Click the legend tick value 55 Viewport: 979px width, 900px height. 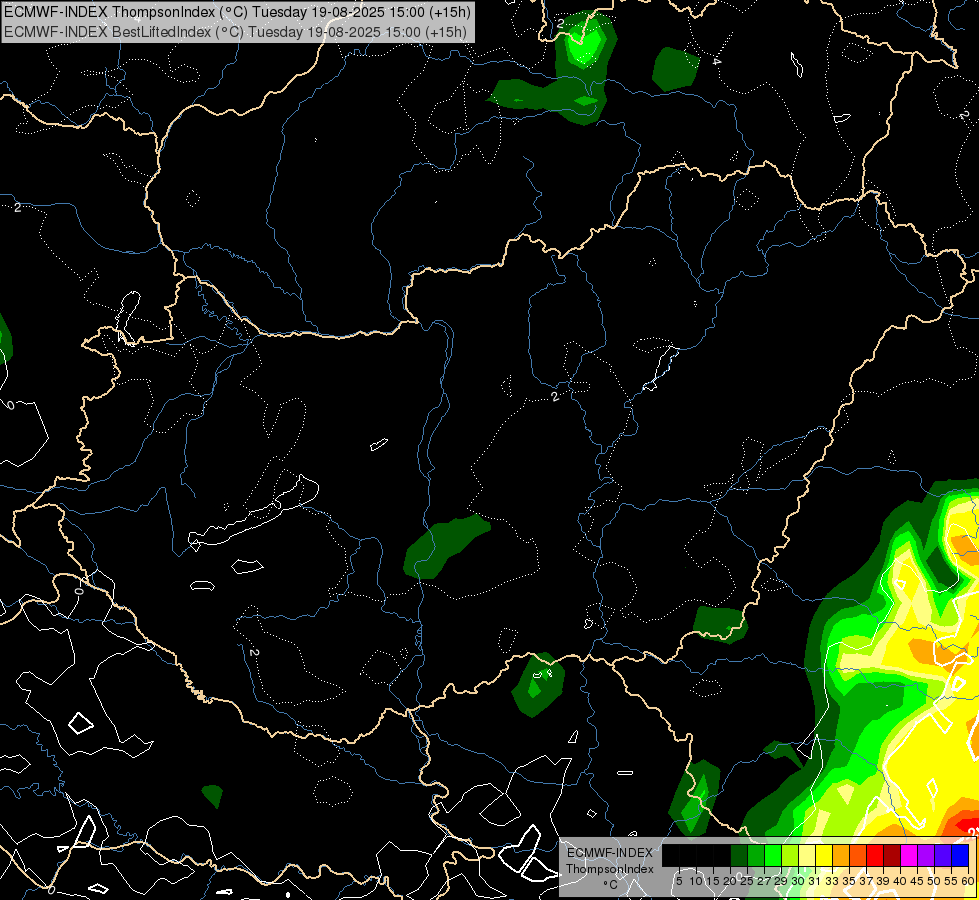click(951, 881)
